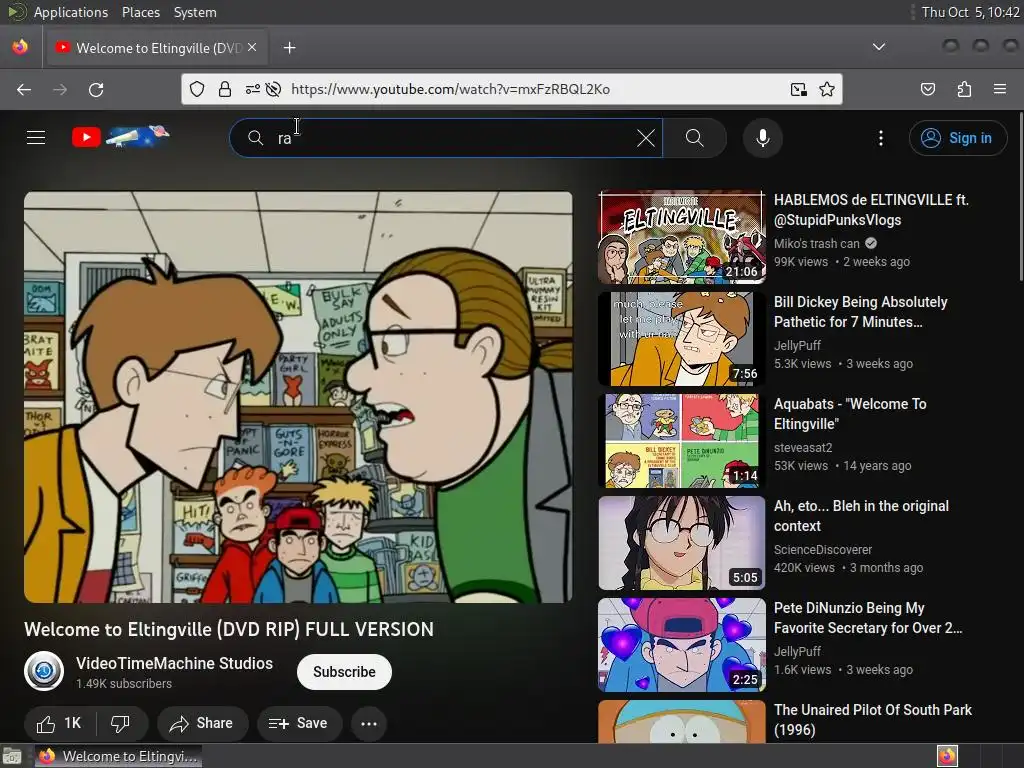
Task: Select the Welcome to Eltingville tab
Action: coord(155,48)
